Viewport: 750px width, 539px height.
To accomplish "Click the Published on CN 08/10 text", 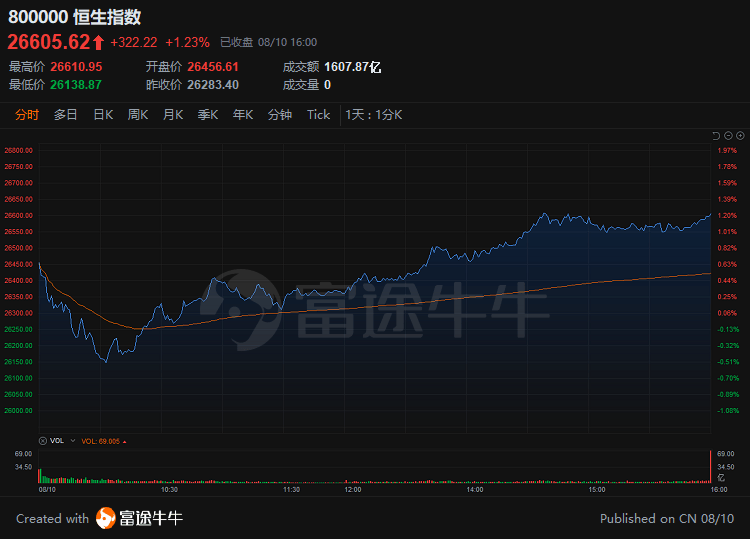I will point(667,519).
